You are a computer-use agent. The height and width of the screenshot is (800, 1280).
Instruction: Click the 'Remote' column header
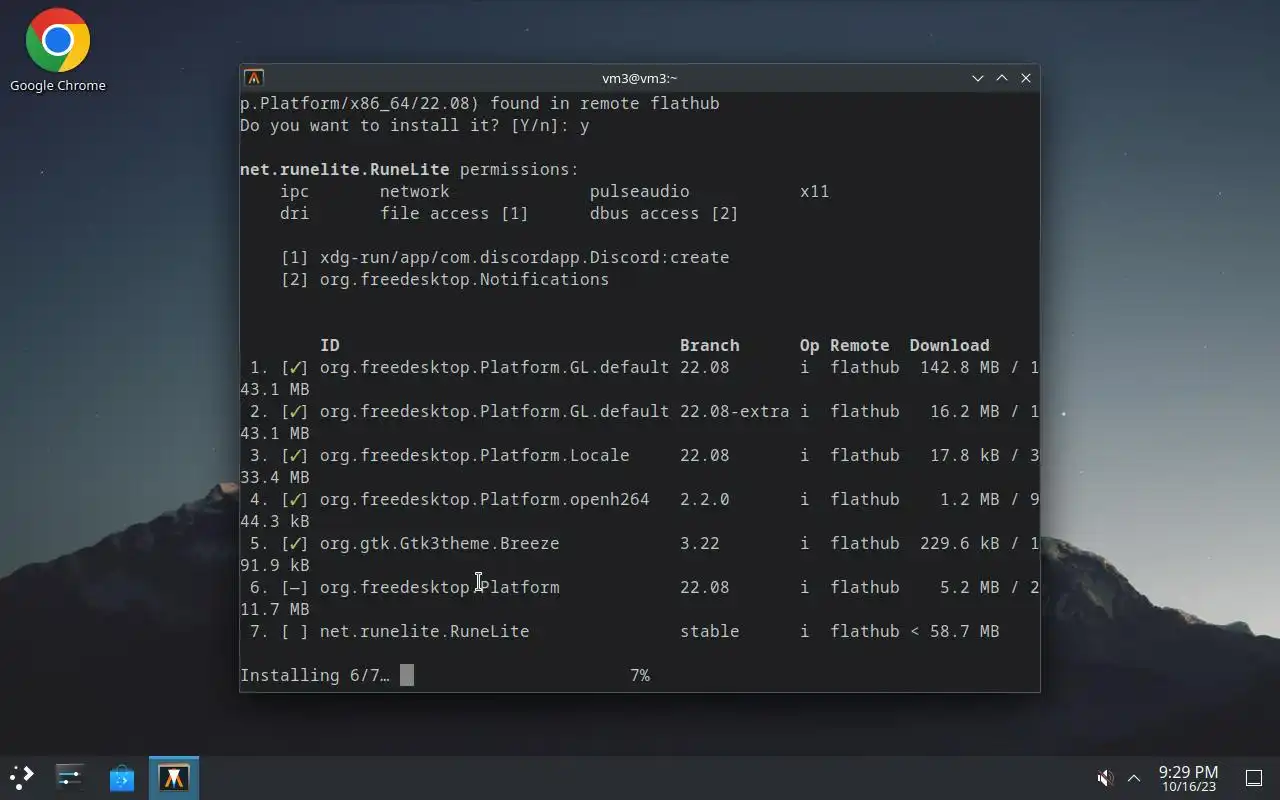pyautogui.click(x=859, y=345)
